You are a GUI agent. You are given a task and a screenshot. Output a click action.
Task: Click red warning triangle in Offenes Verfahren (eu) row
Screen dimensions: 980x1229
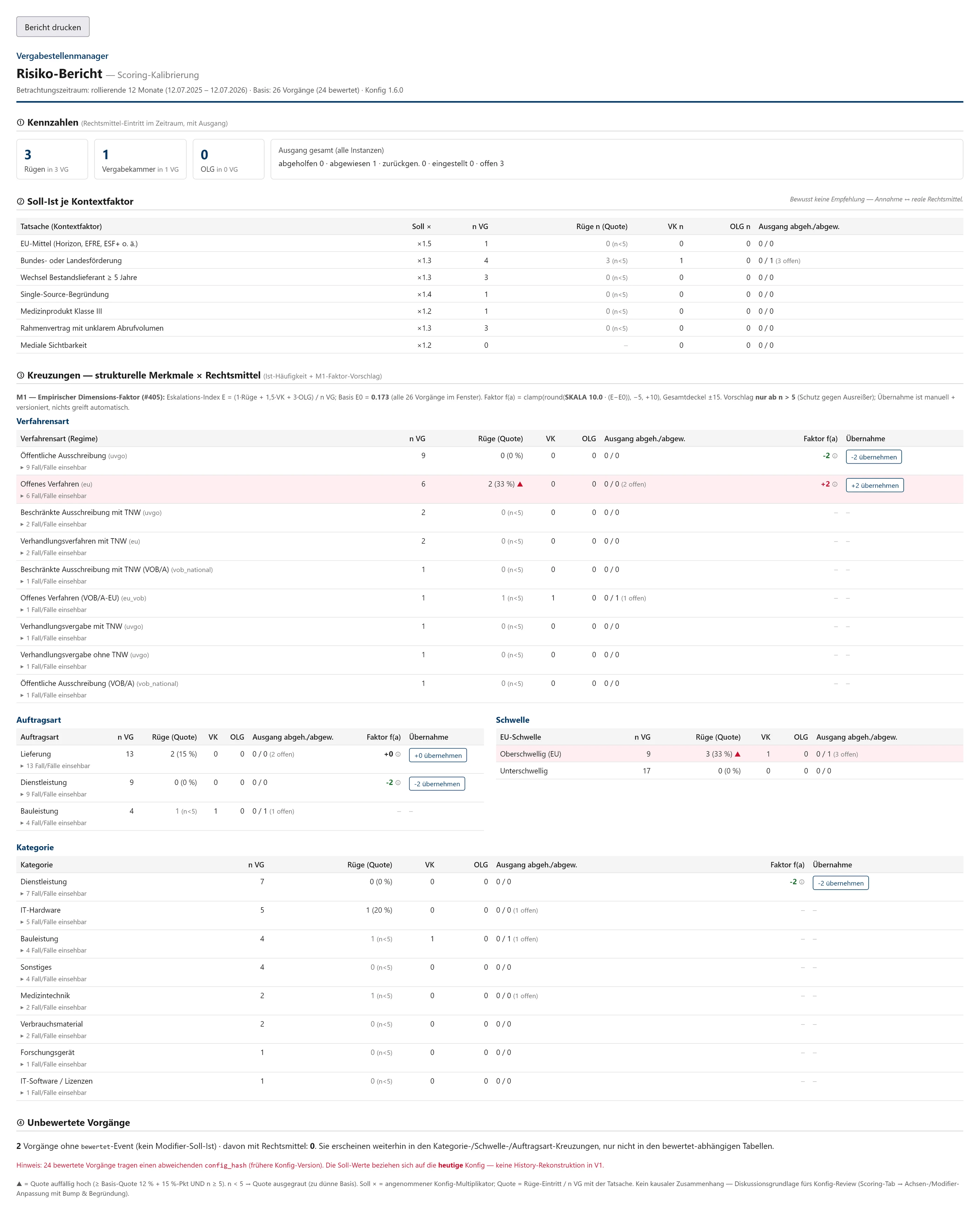coord(520,485)
